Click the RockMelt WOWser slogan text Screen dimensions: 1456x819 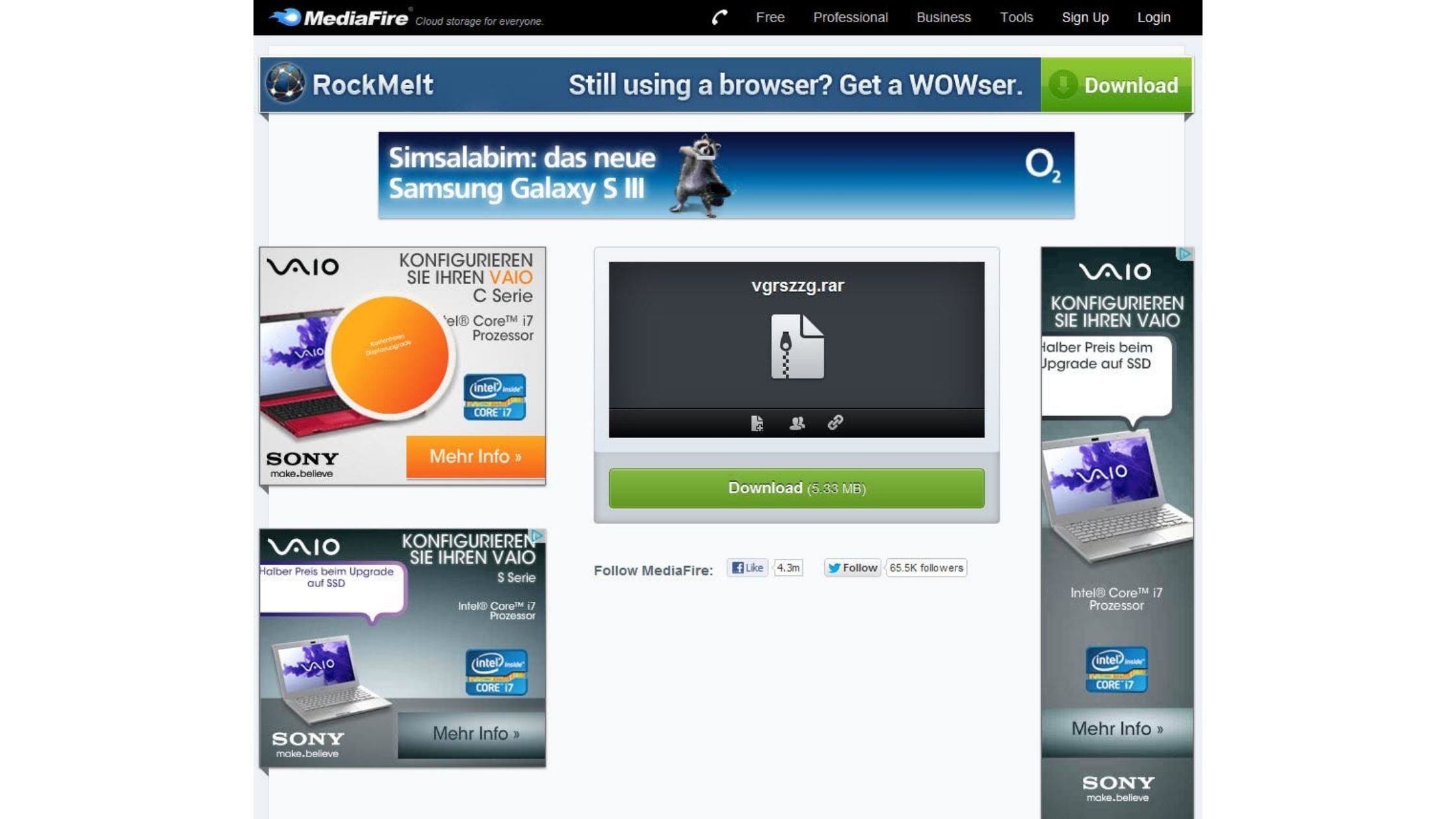click(x=795, y=84)
